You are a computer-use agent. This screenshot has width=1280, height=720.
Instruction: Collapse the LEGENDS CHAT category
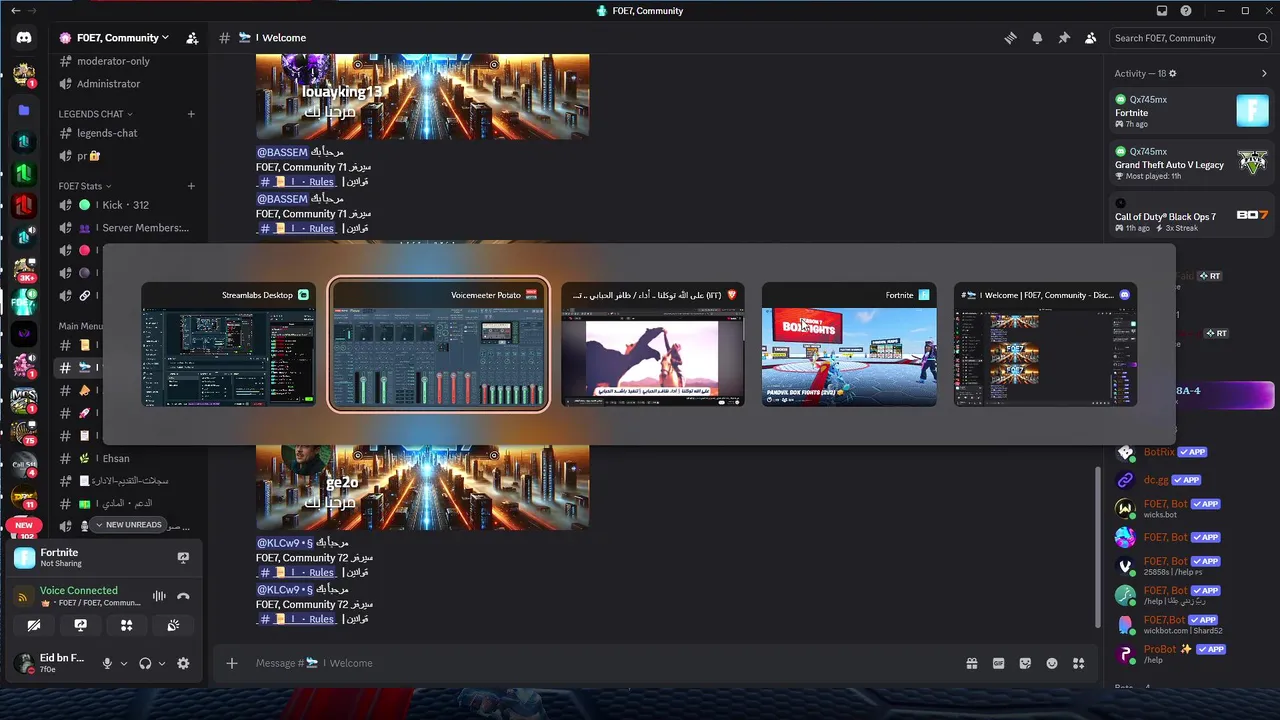[x=95, y=114]
